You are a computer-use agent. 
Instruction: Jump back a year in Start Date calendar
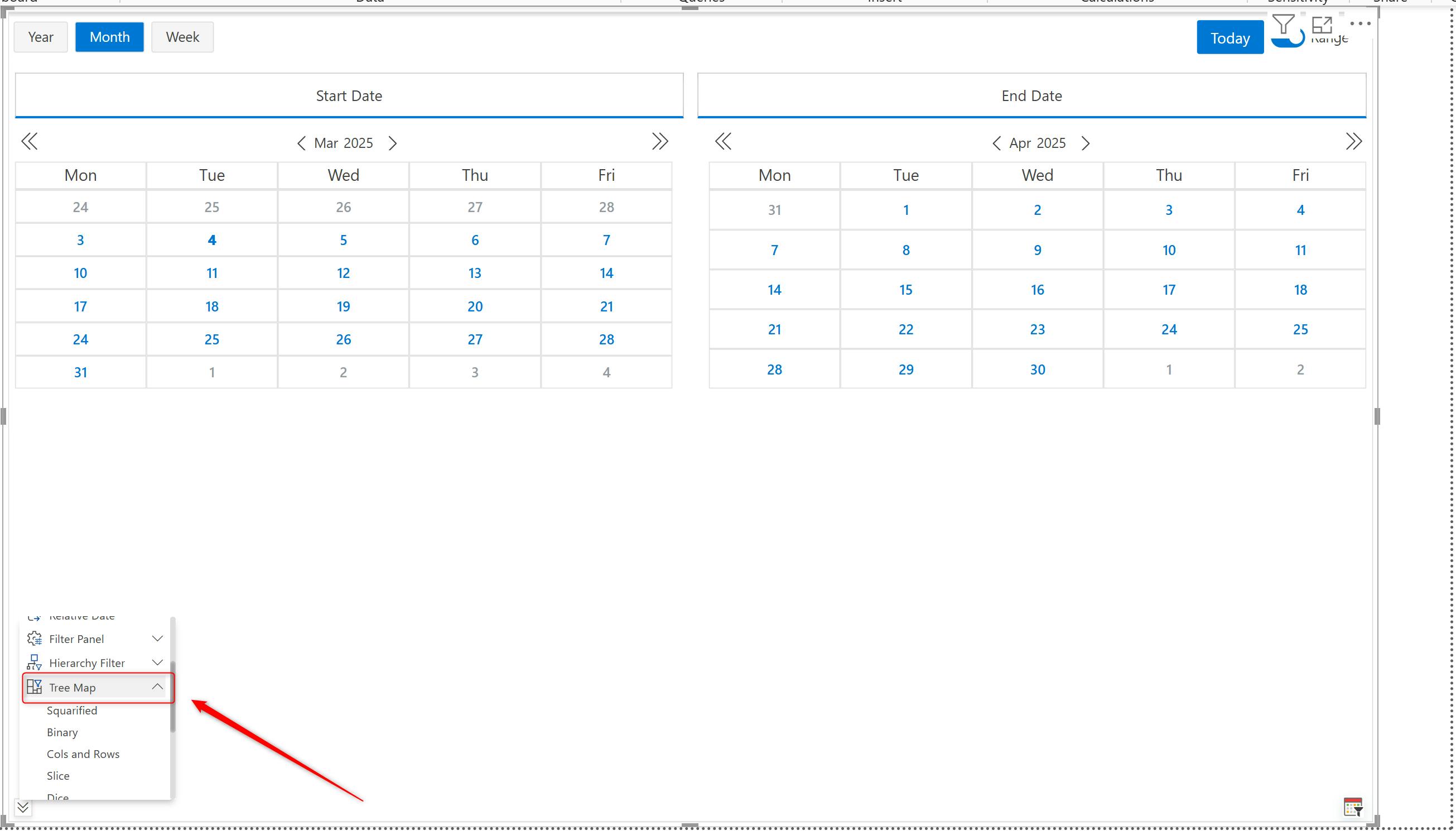[29, 141]
